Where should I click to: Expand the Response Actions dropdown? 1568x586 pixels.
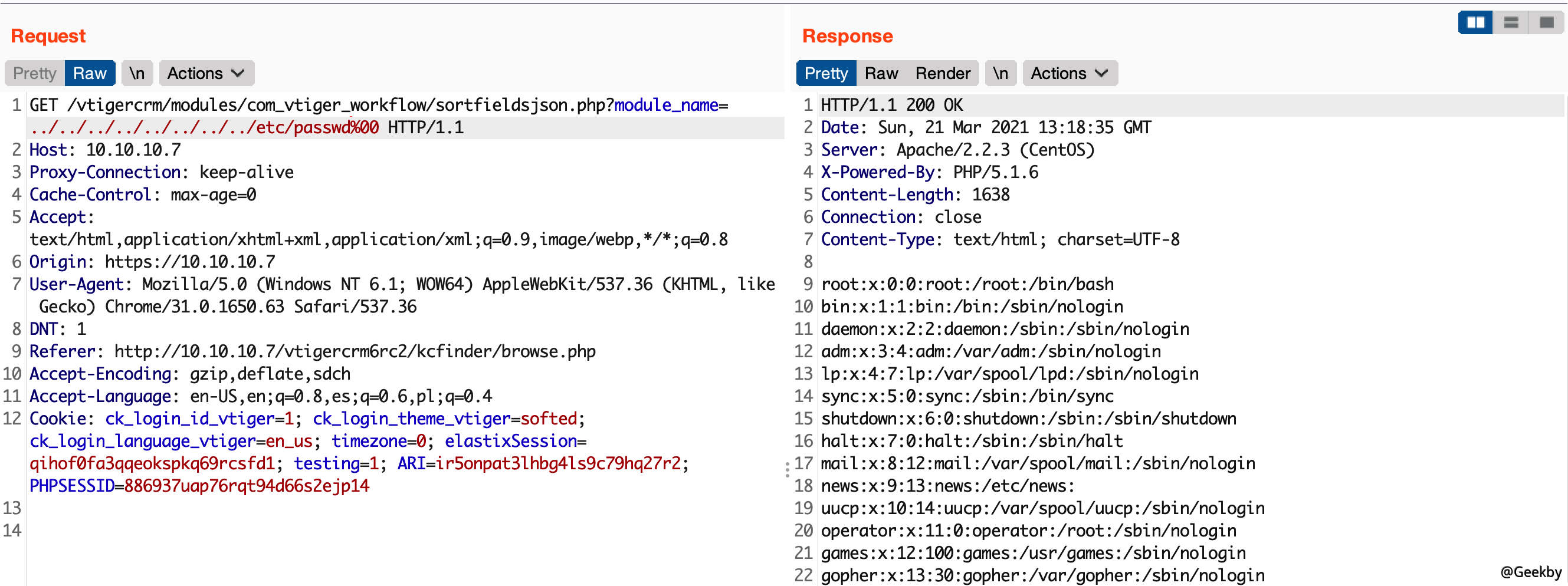[1069, 73]
